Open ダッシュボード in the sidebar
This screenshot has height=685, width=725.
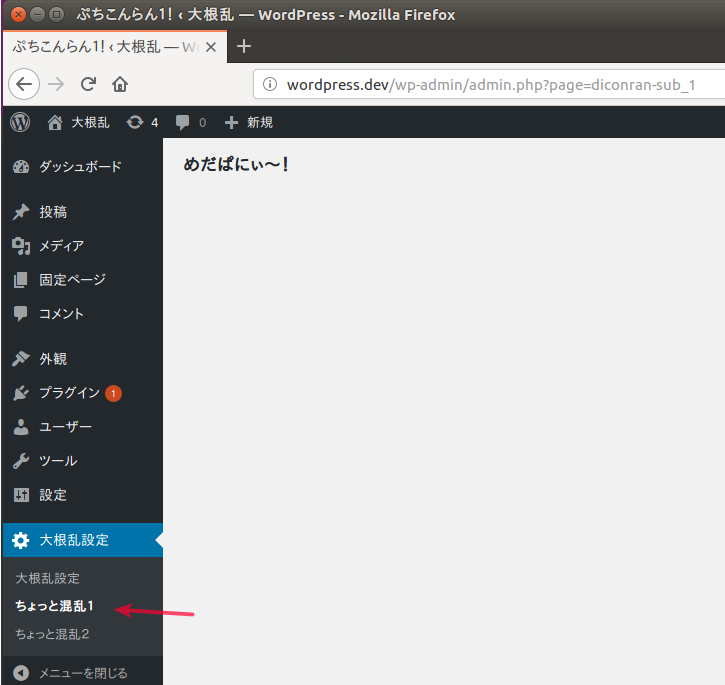coord(82,167)
